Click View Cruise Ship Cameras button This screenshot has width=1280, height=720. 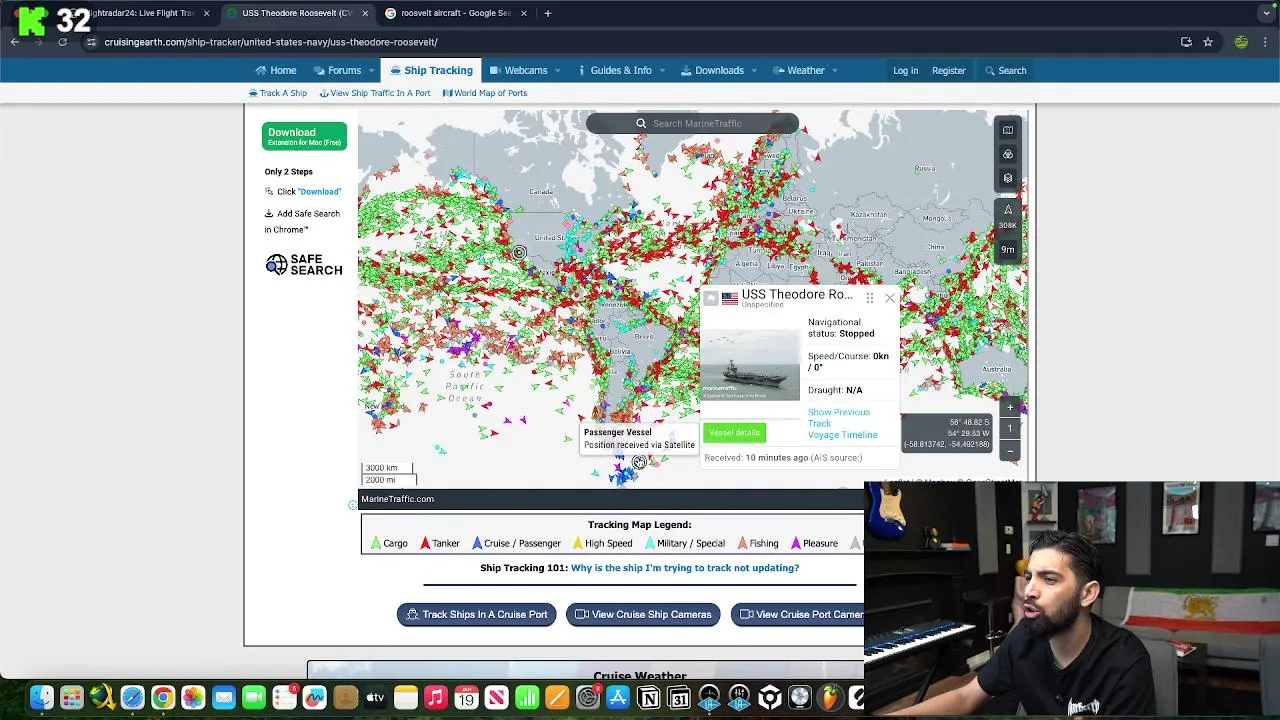[643, 614]
